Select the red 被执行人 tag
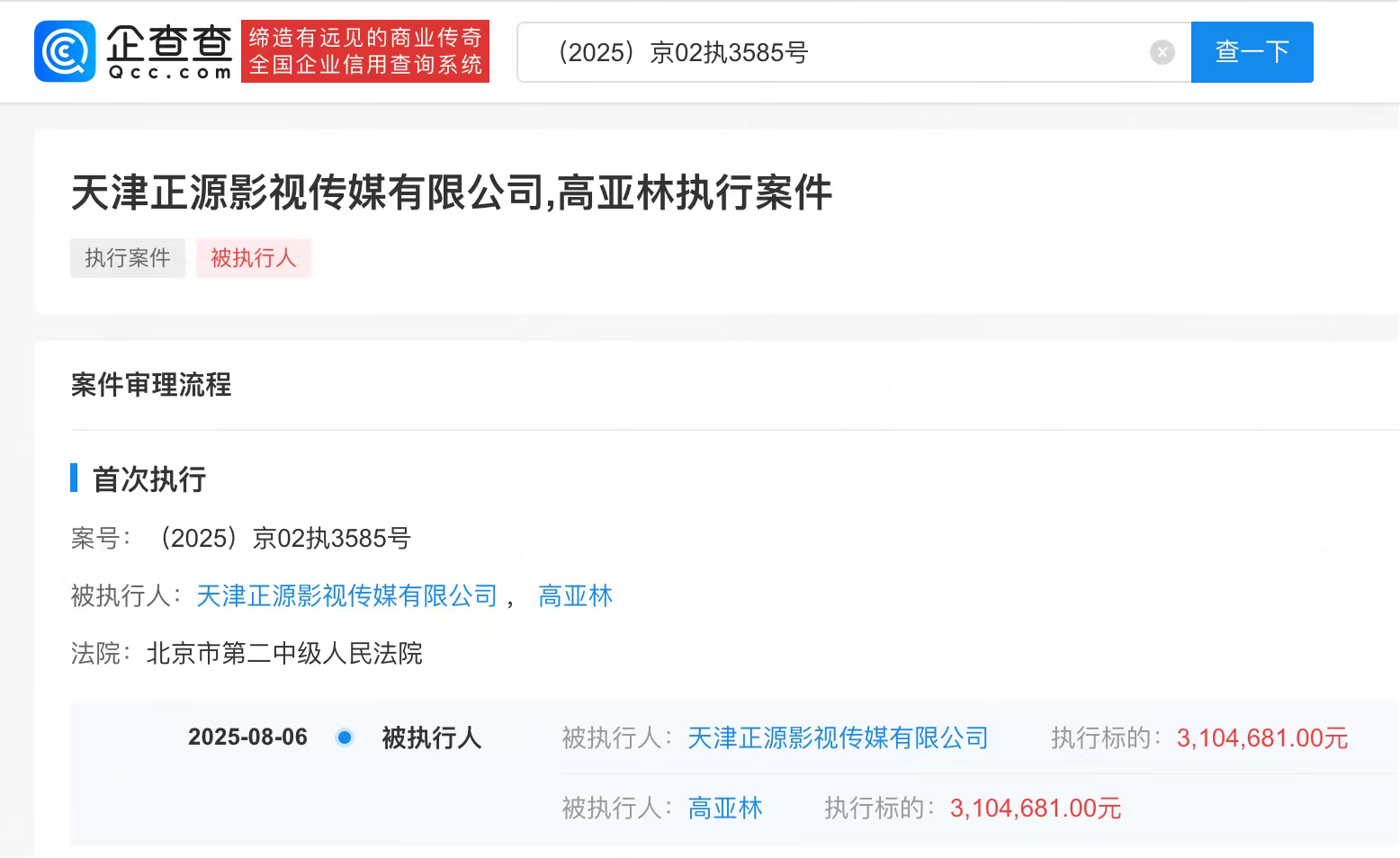Screen dimensions: 1400x858 253,258
